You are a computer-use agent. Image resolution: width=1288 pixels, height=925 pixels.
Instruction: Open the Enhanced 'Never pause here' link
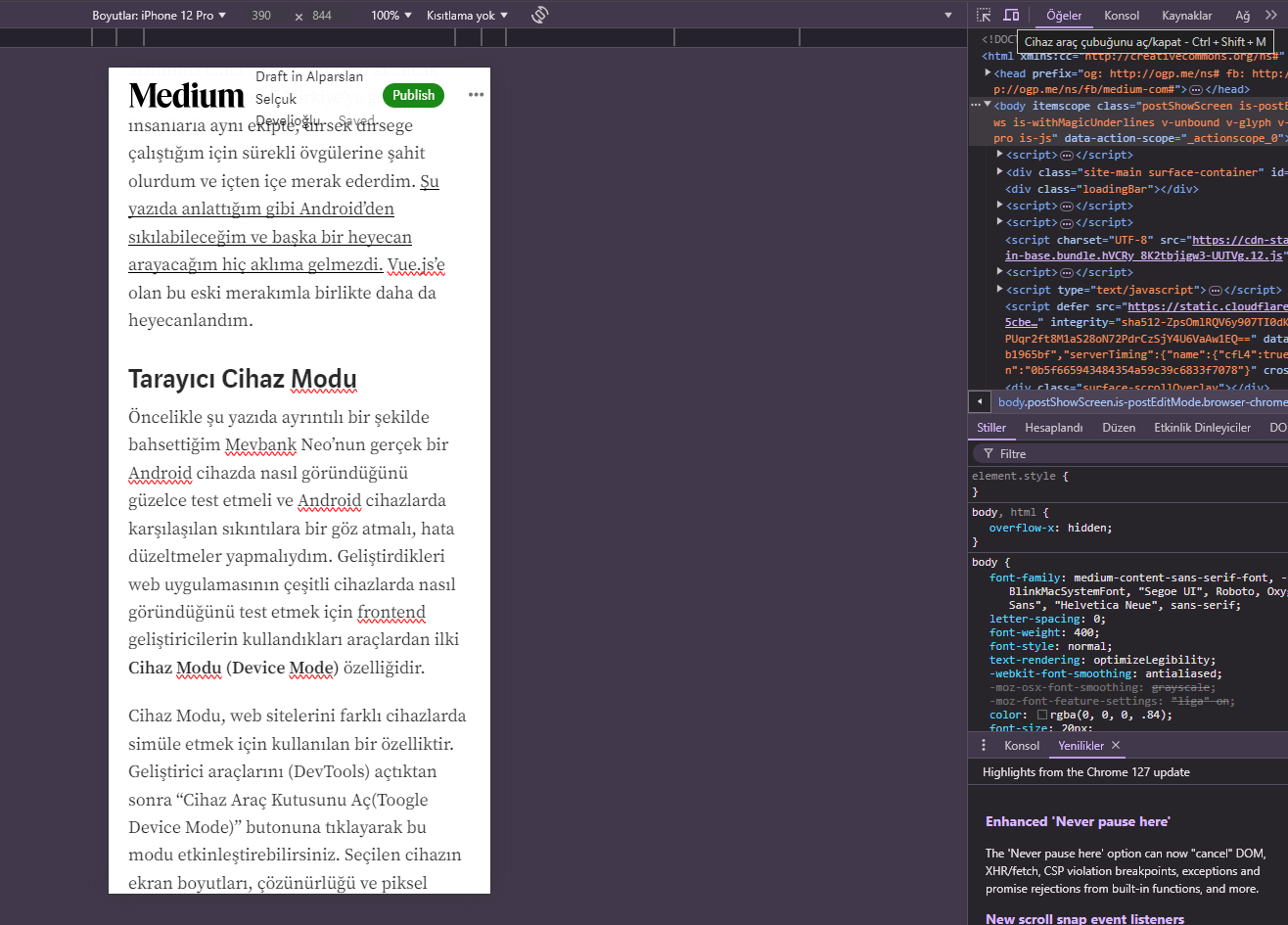tap(1078, 821)
